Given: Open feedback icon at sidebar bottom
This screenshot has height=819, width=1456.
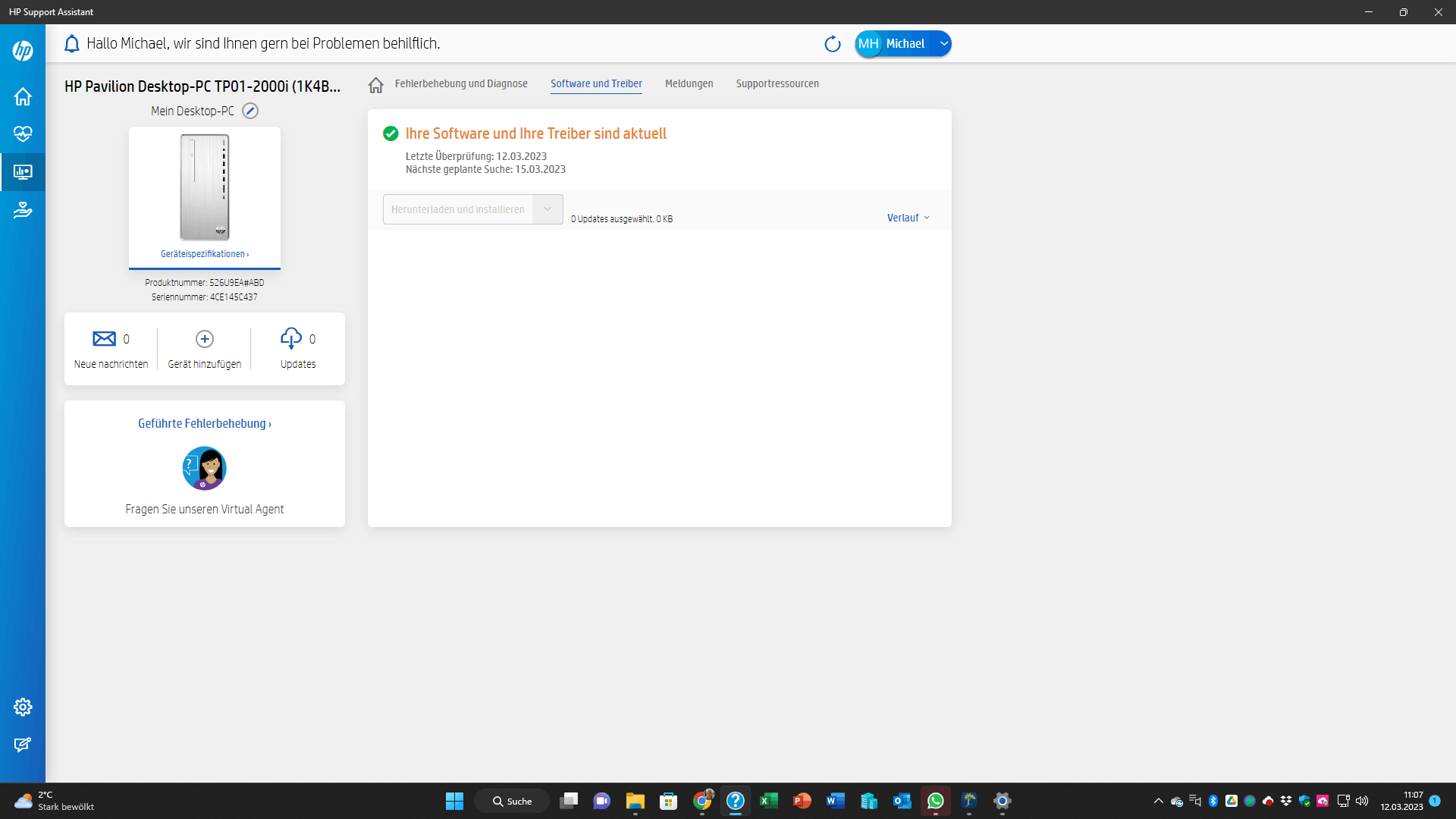Looking at the screenshot, I should (23, 745).
